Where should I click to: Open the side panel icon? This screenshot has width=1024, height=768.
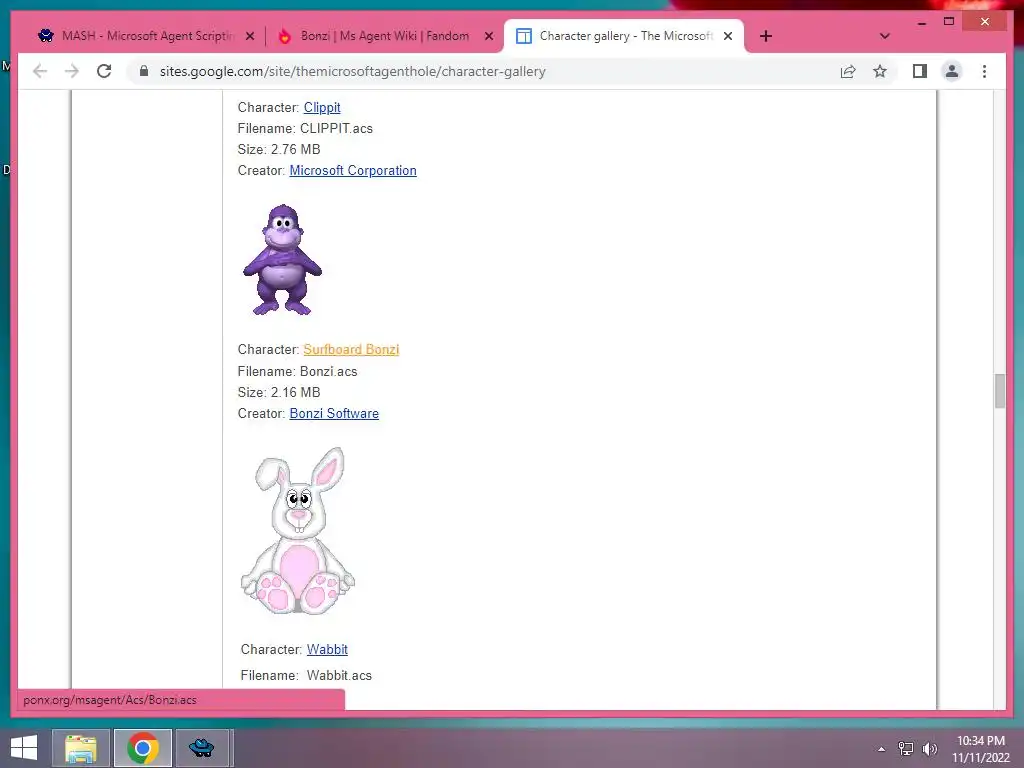coord(920,71)
